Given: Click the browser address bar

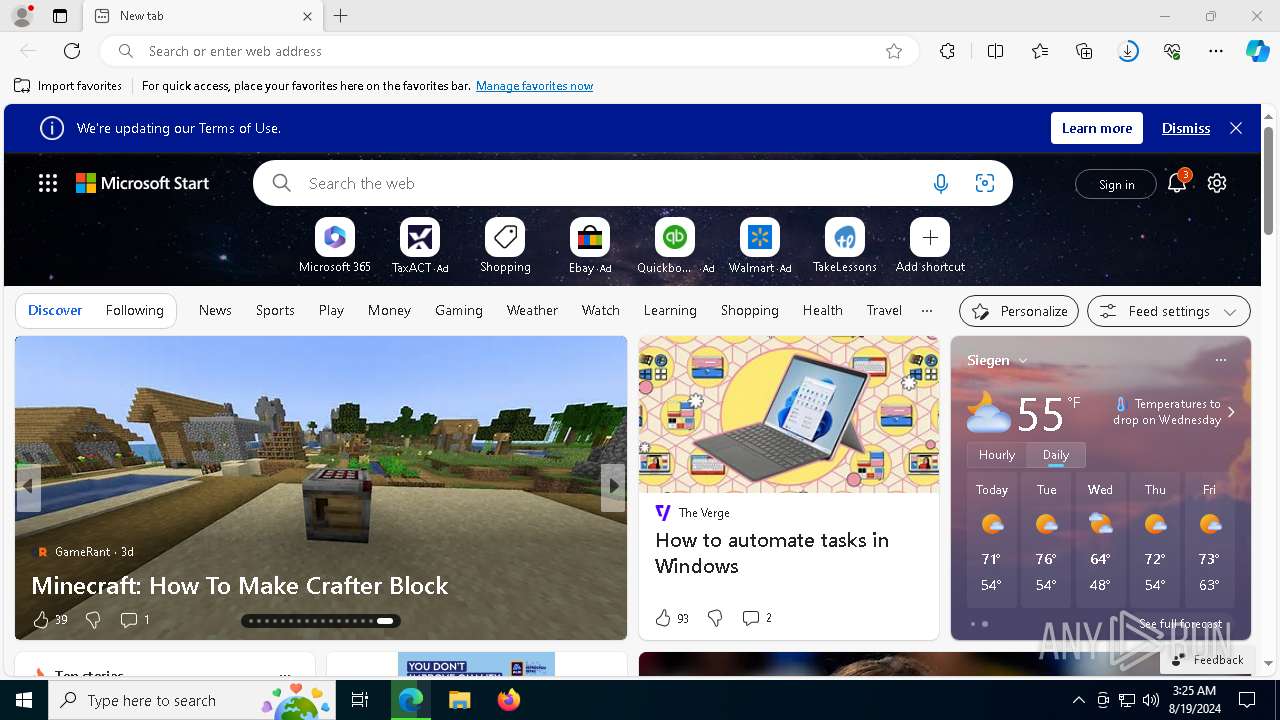Looking at the screenshot, I should (510, 51).
